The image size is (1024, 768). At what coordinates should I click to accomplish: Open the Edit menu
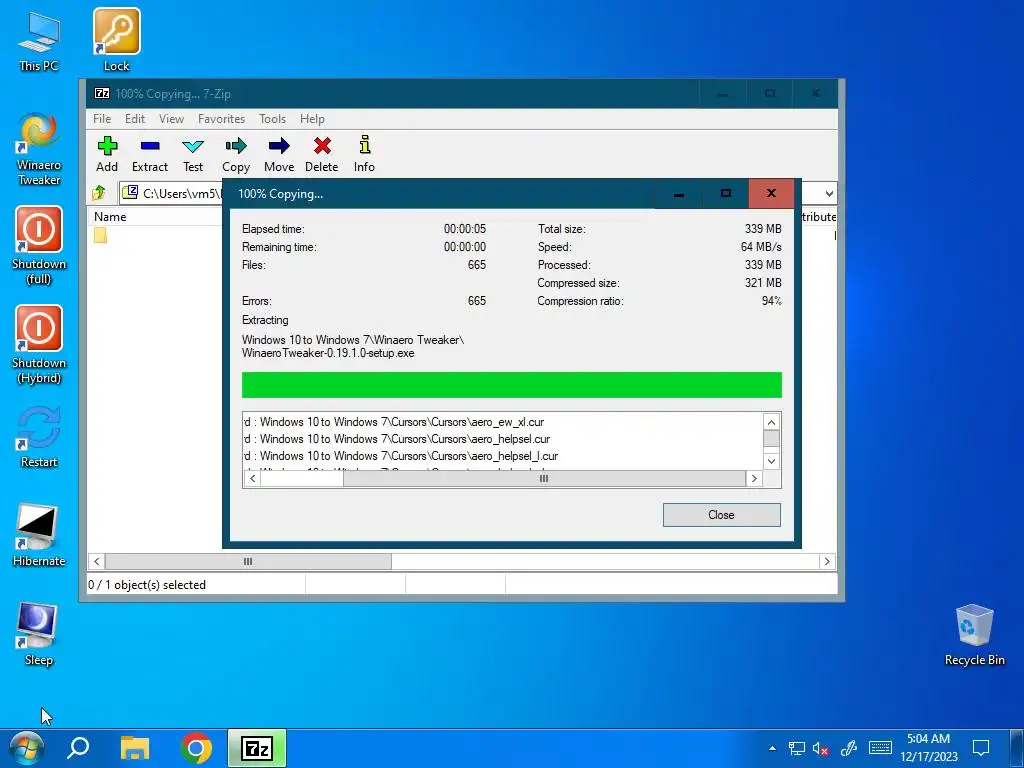135,119
